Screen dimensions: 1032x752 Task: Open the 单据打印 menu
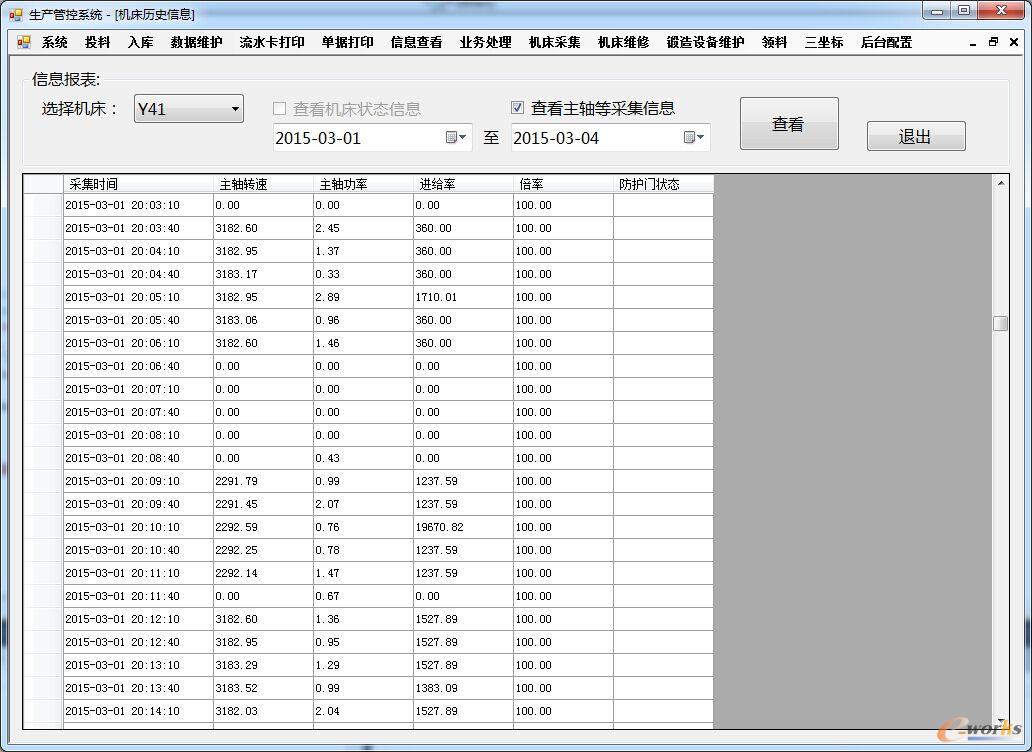(x=348, y=43)
